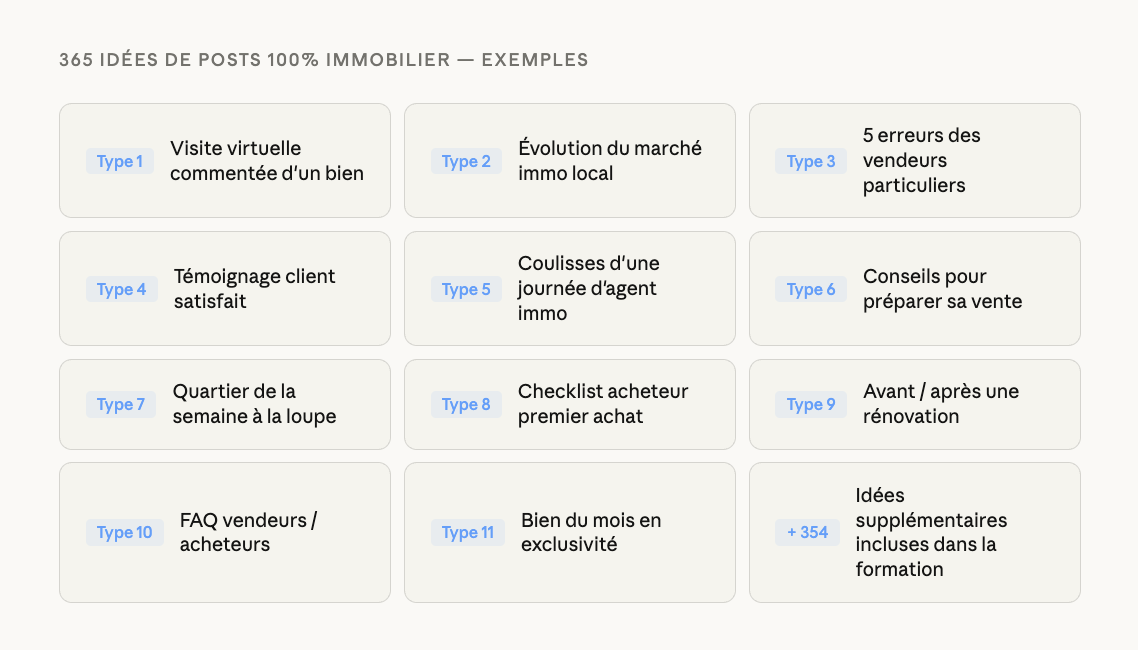
Task: Select 'Bien du mois en exclusivité' idea
Action: (590, 532)
